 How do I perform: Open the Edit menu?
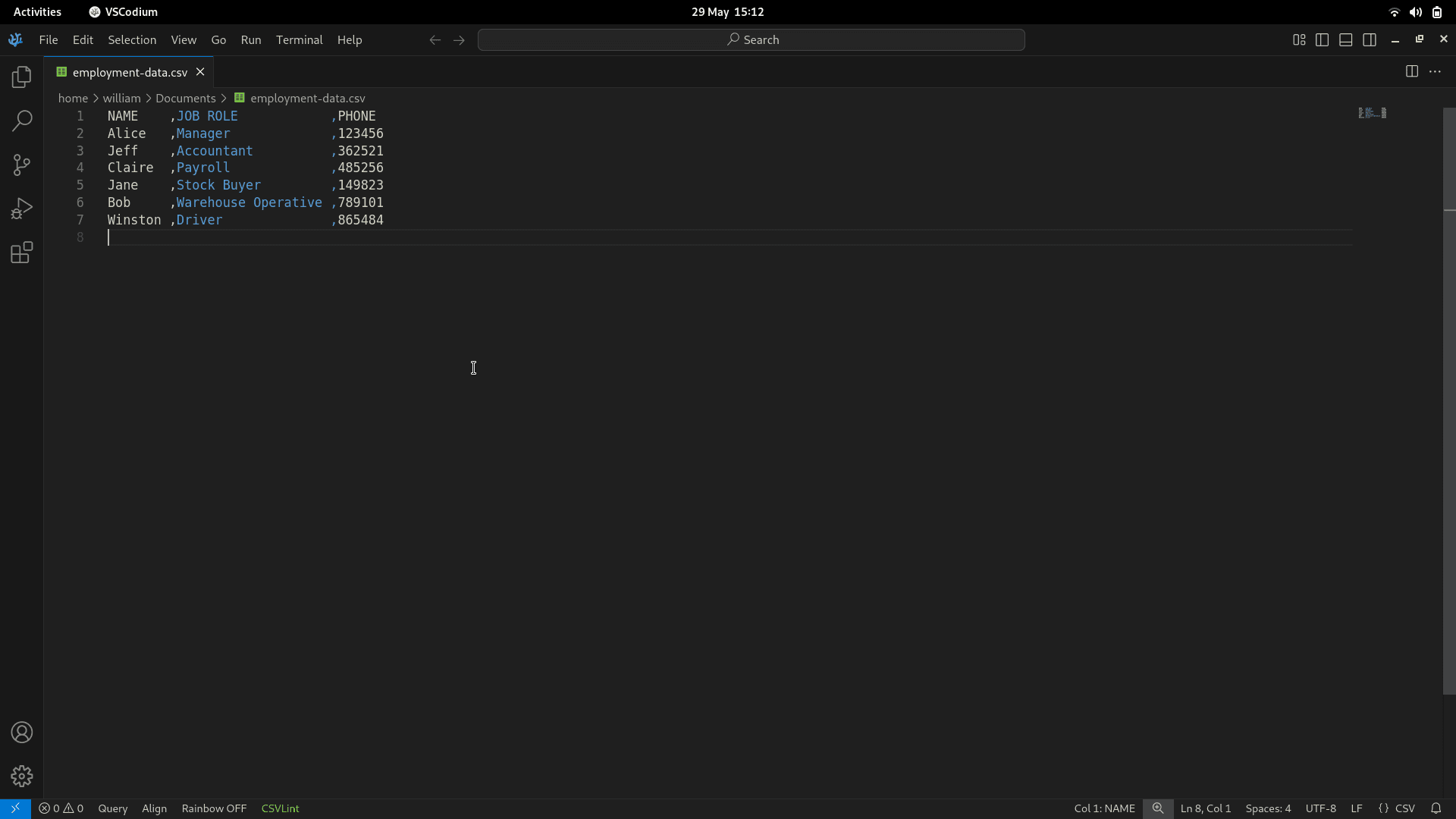coord(83,39)
